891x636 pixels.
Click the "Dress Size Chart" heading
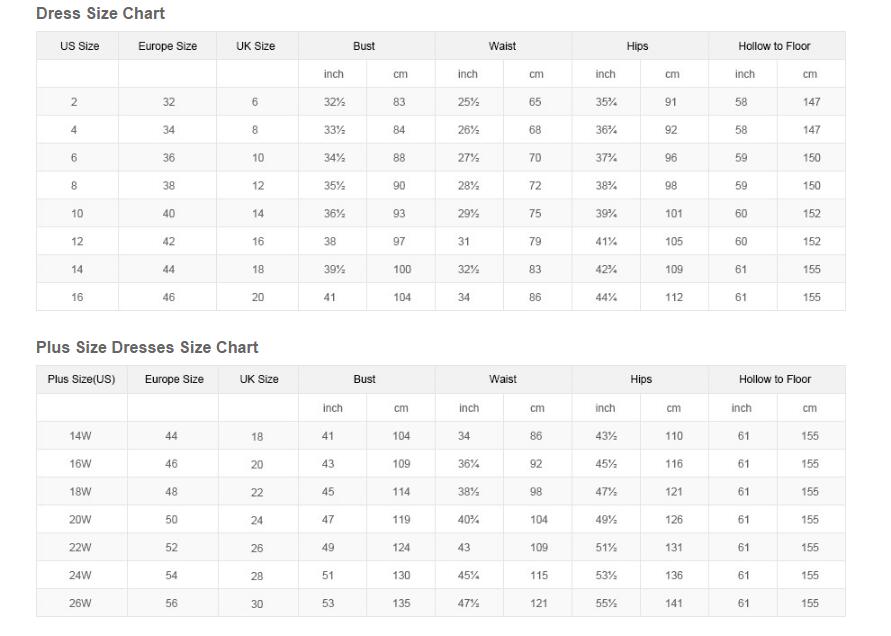(100, 14)
